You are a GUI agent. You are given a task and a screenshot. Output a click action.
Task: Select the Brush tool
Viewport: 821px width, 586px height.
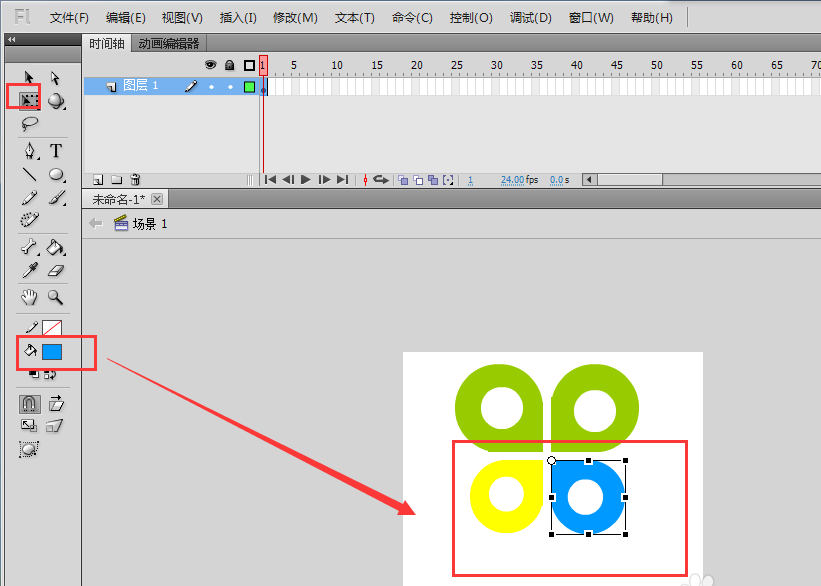click(56, 197)
